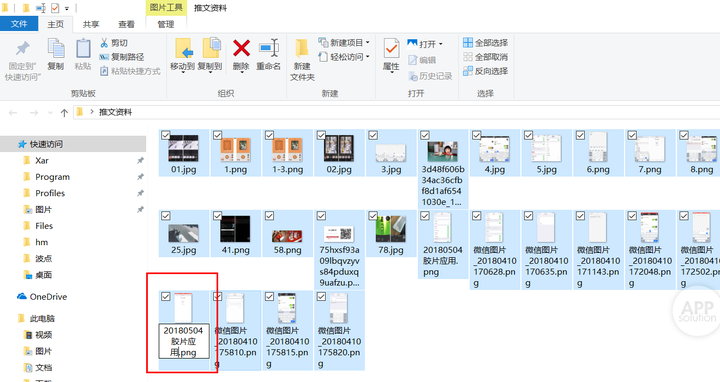Open OneDrive in the navigation pane

point(42,297)
